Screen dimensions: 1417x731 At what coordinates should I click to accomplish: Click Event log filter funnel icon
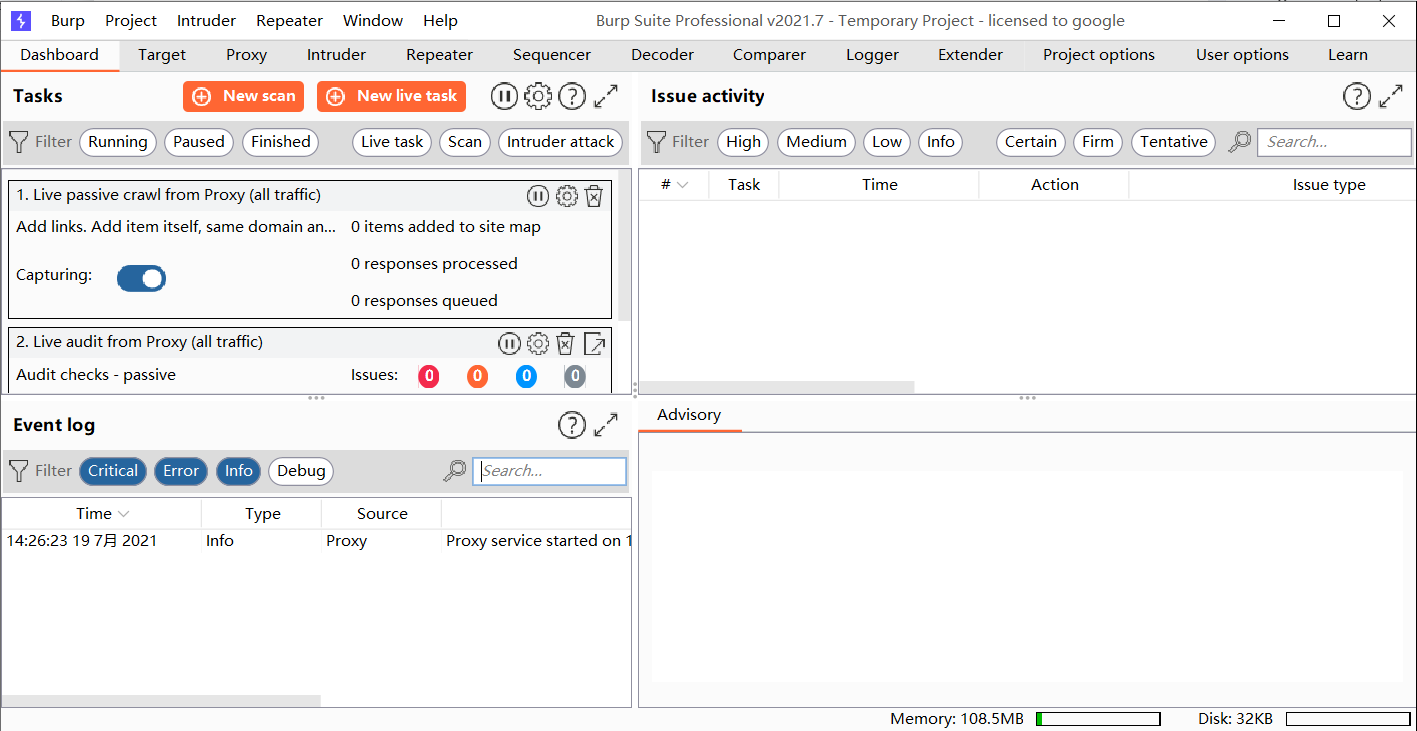coord(18,471)
